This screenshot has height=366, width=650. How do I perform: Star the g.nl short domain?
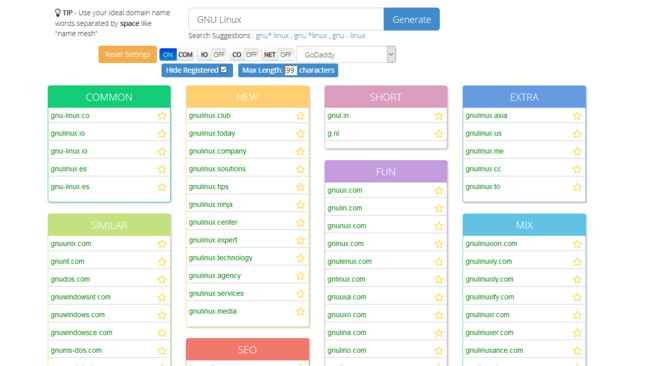point(439,133)
